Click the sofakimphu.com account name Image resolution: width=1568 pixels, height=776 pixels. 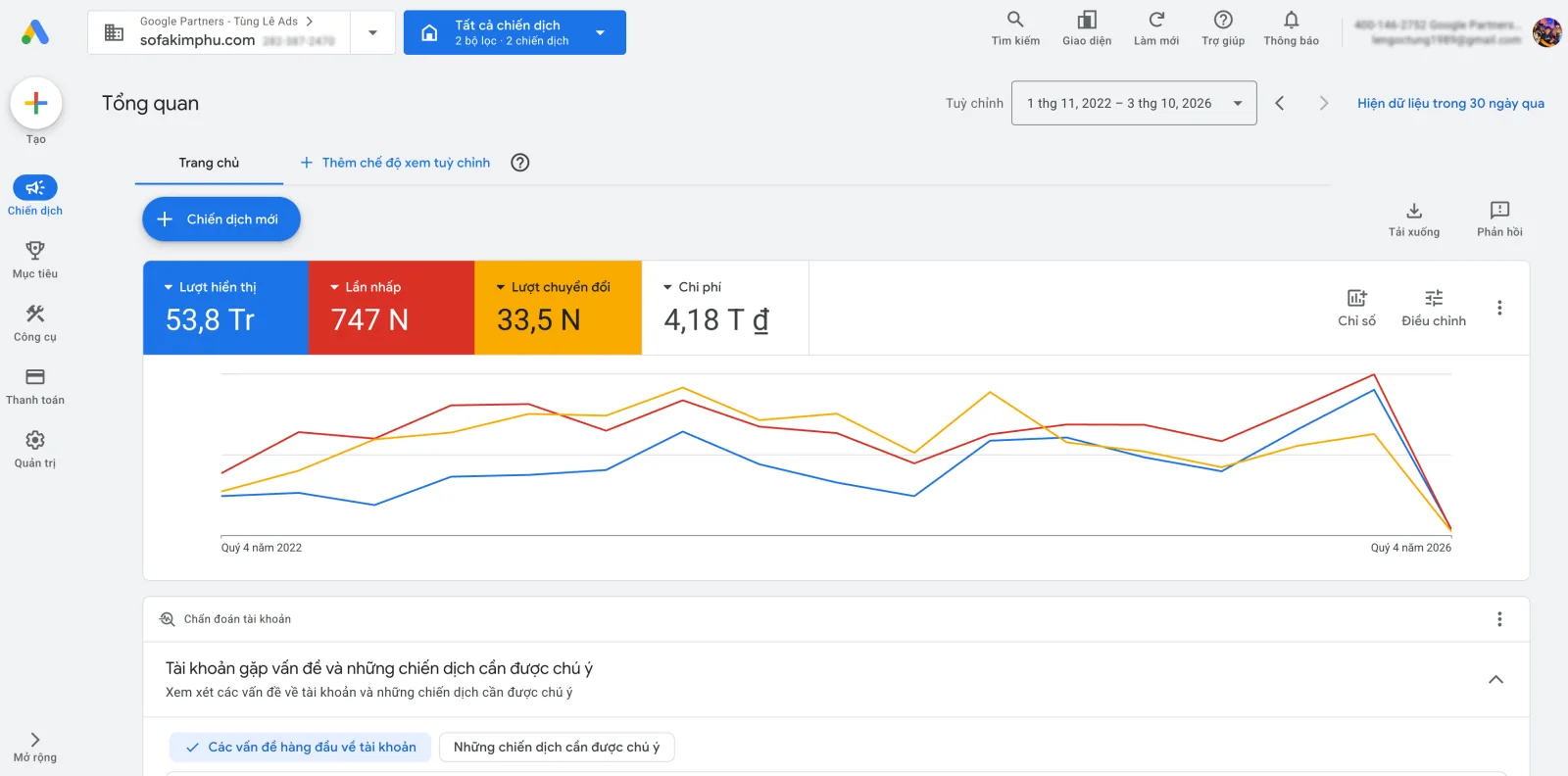(197, 40)
